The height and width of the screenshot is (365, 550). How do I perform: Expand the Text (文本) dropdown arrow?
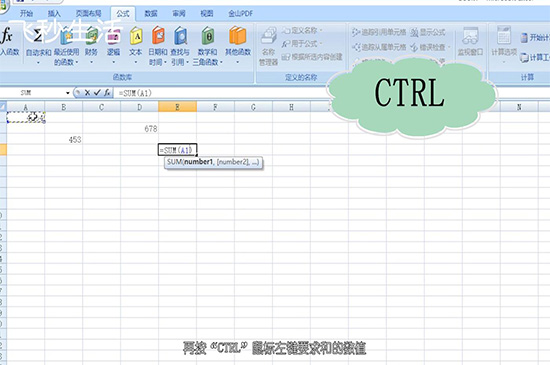point(136,62)
